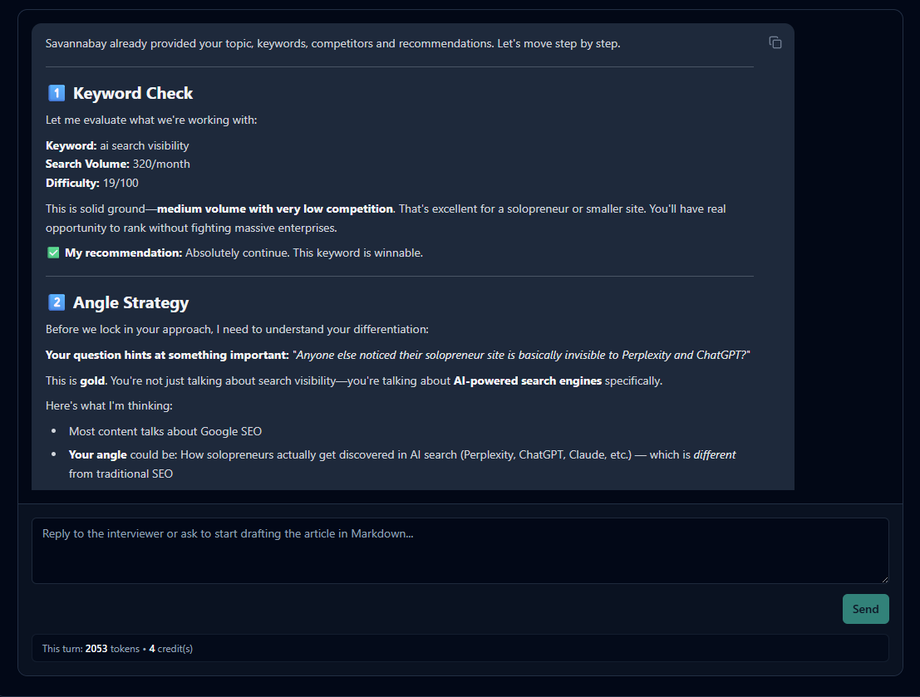Screen dimensions: 920x697
Task: Select the Keyword Check heading
Action: pyautogui.click(x=133, y=93)
